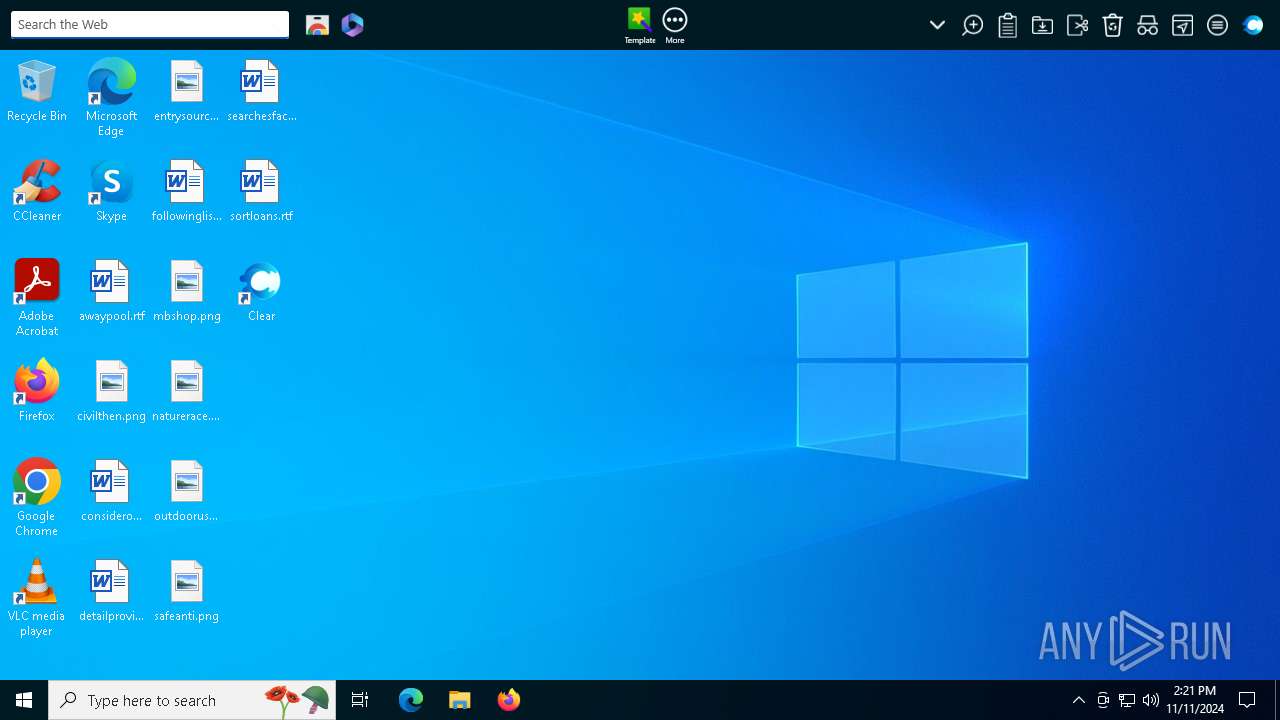This screenshot has height=720, width=1280.
Task: Open the circular menu lines icon in the top bar
Action: pyautogui.click(x=1217, y=25)
